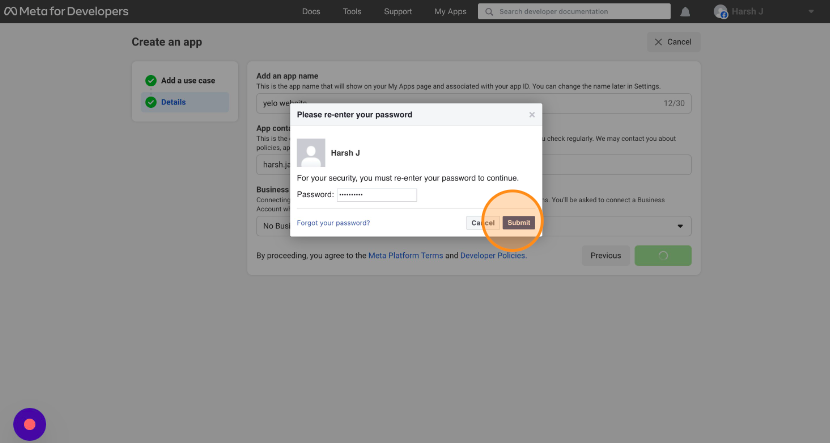This screenshot has height=443, width=830.
Task: Click the green check beside Details
Action: (x=151, y=102)
